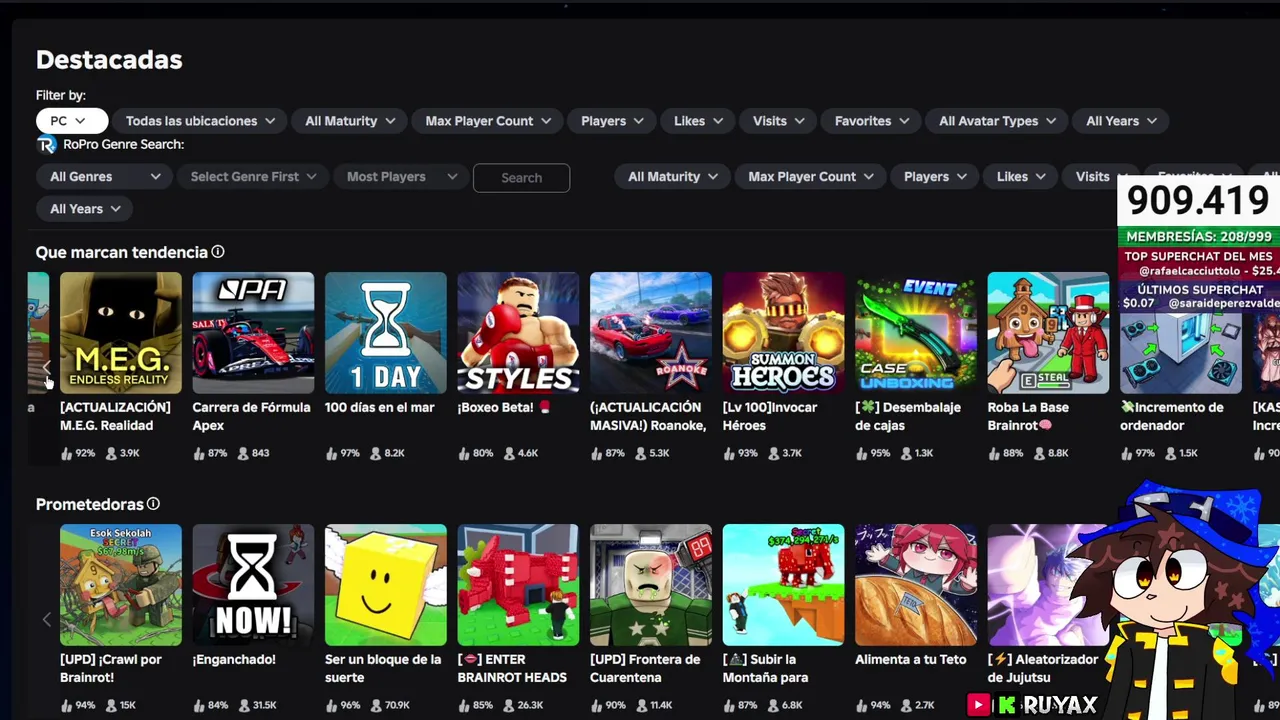Open Frontera de Cuarentena thumbnail
1280x720 pixels.
(x=651, y=585)
